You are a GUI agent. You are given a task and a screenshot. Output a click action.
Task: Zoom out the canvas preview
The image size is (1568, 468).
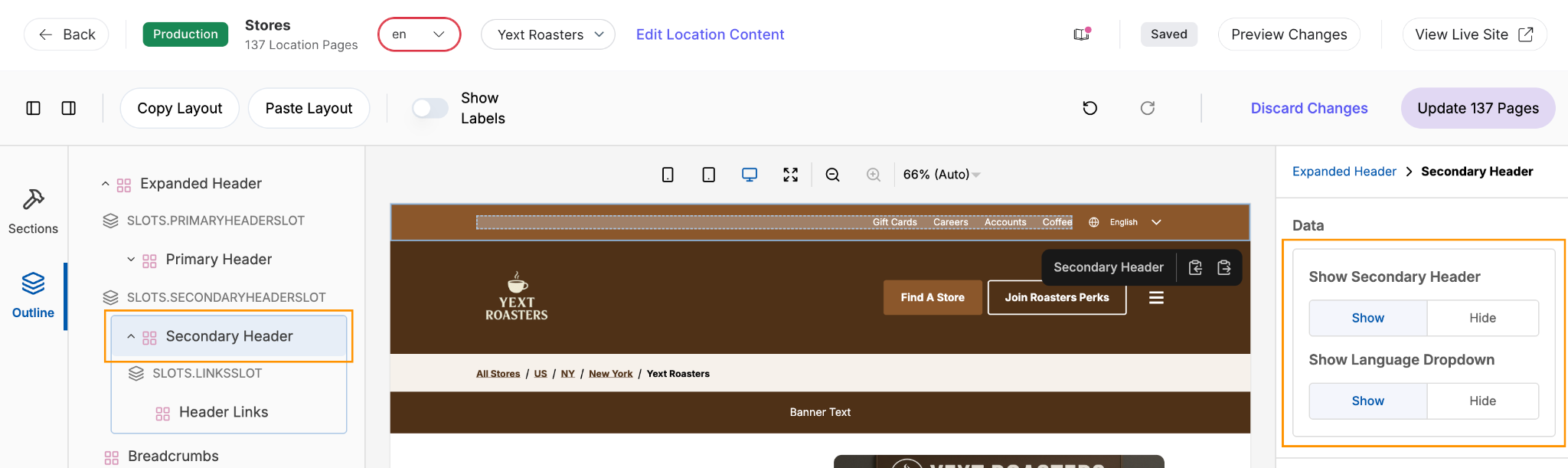click(x=833, y=175)
